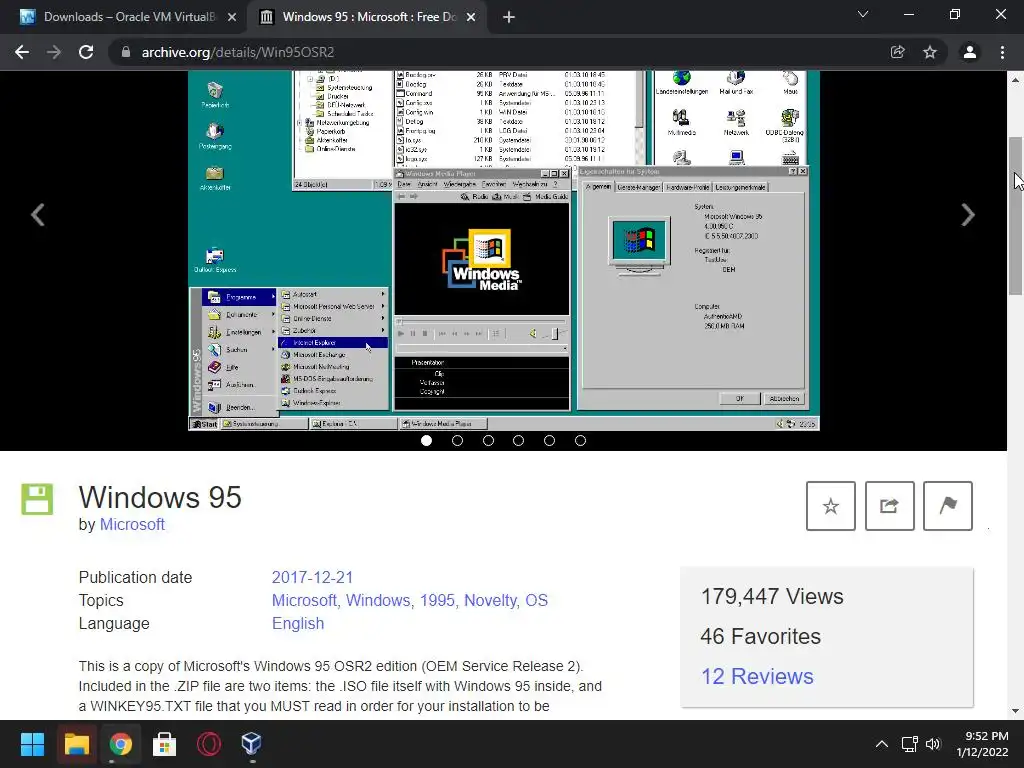Select the first carousel dot
Viewport: 1024px width, 768px height.
[426, 441]
